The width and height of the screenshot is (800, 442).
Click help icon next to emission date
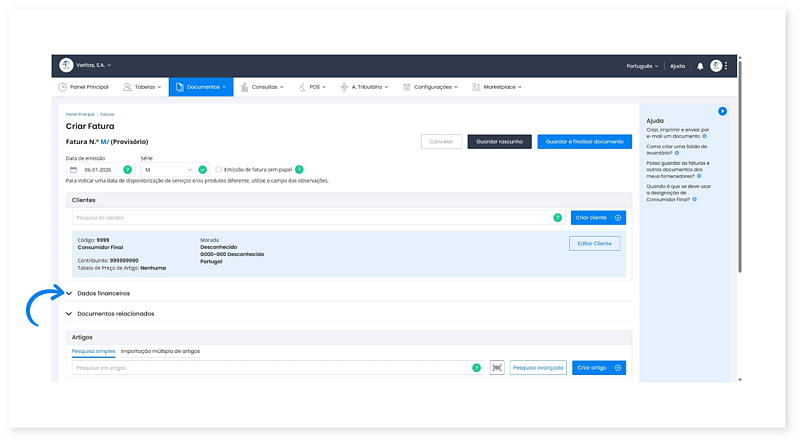[x=127, y=170]
